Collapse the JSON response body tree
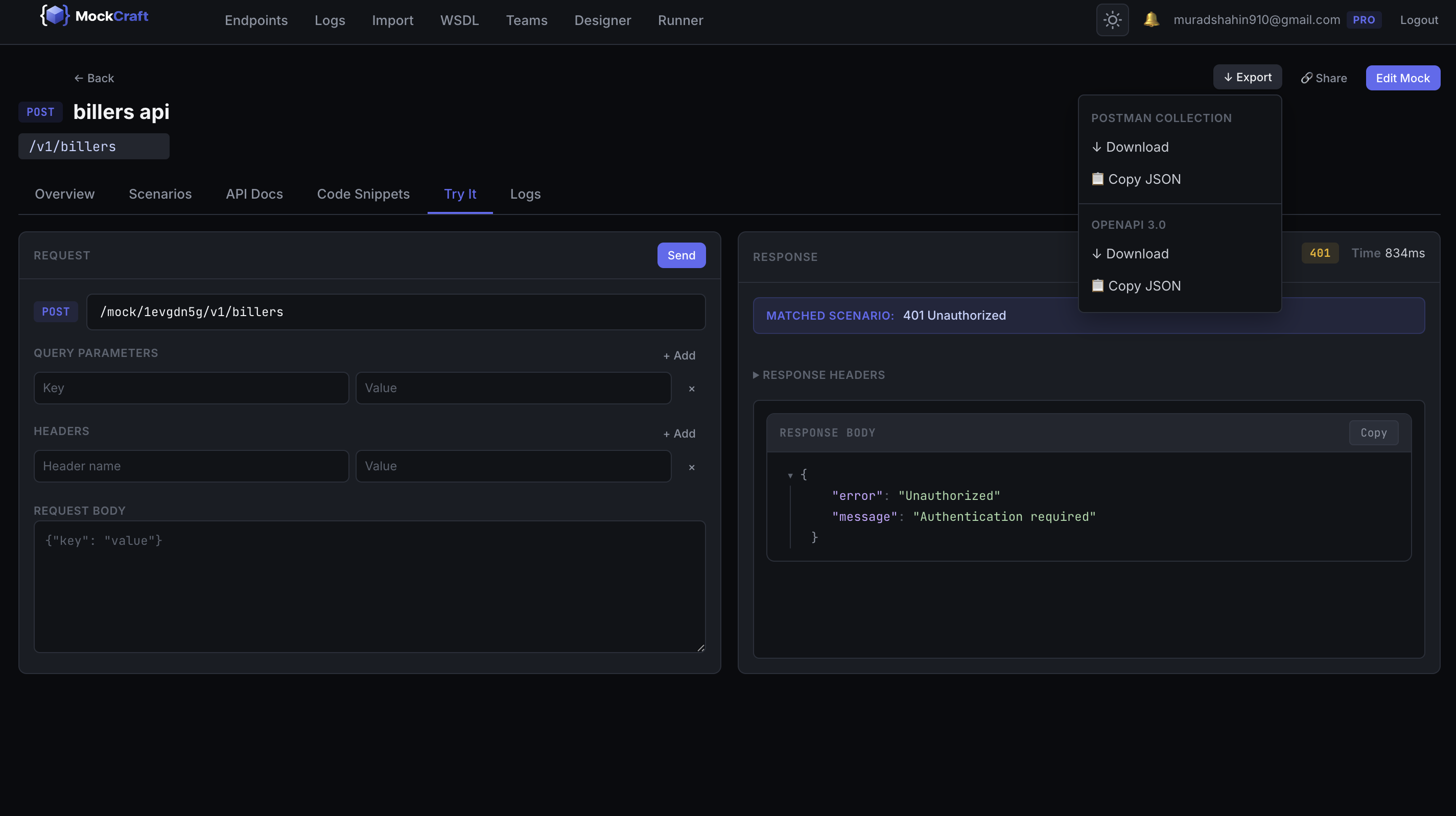The height and width of the screenshot is (816, 1456). point(790,476)
